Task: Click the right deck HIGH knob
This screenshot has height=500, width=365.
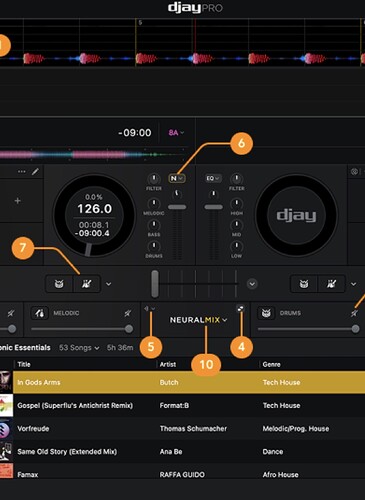Action: click(x=236, y=203)
